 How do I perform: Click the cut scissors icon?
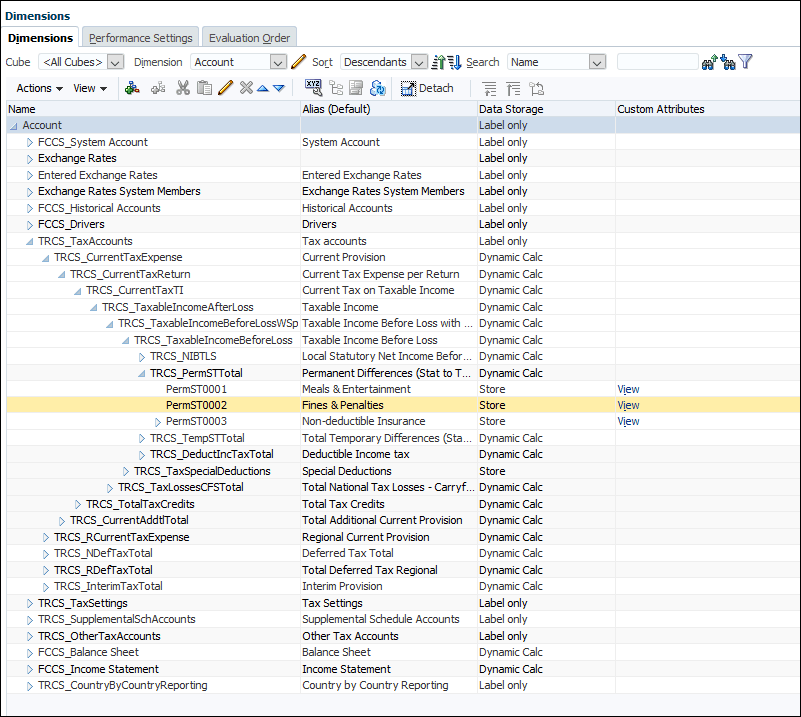[183, 88]
